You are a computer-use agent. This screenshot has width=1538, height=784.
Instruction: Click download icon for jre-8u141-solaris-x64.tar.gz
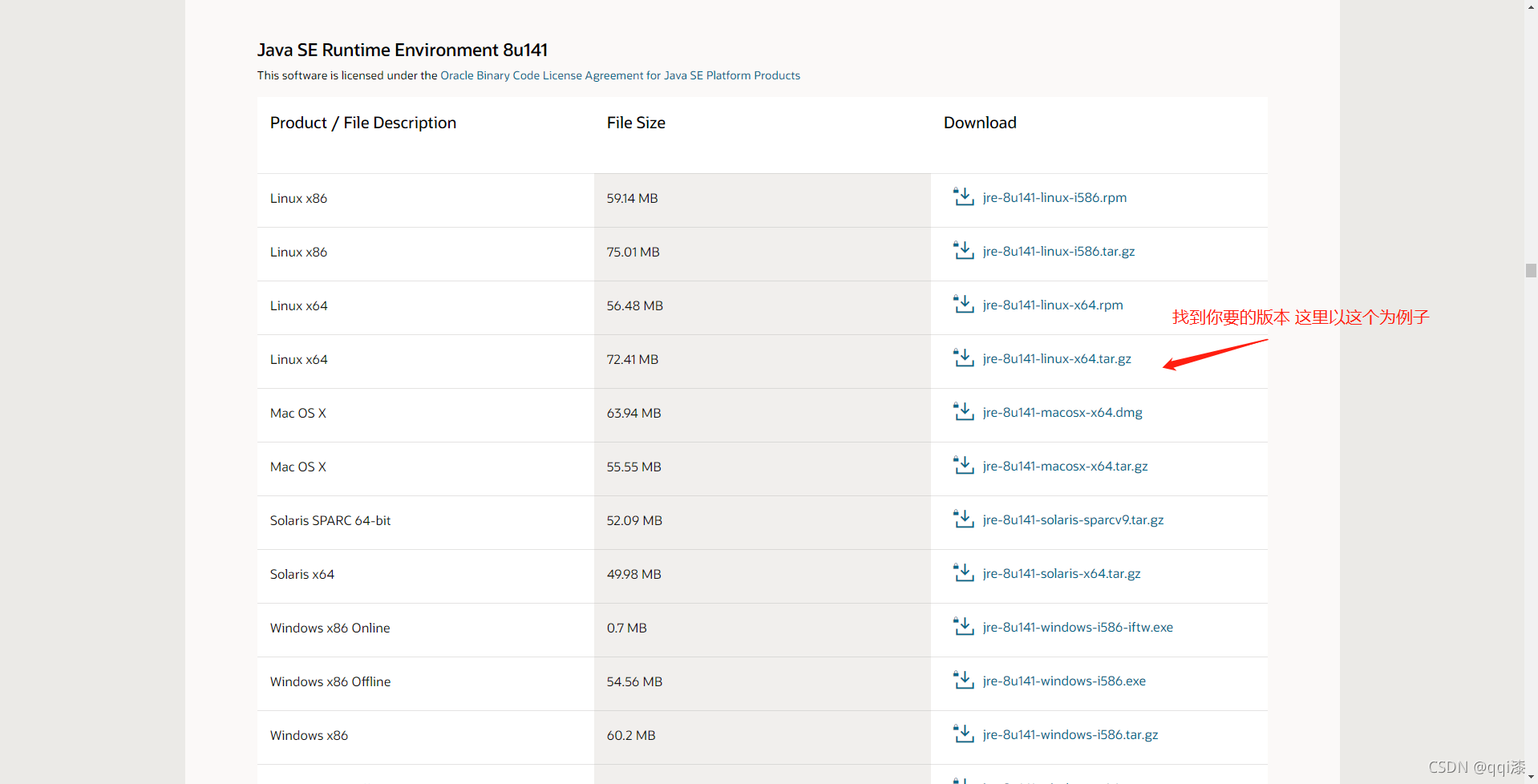coord(963,573)
